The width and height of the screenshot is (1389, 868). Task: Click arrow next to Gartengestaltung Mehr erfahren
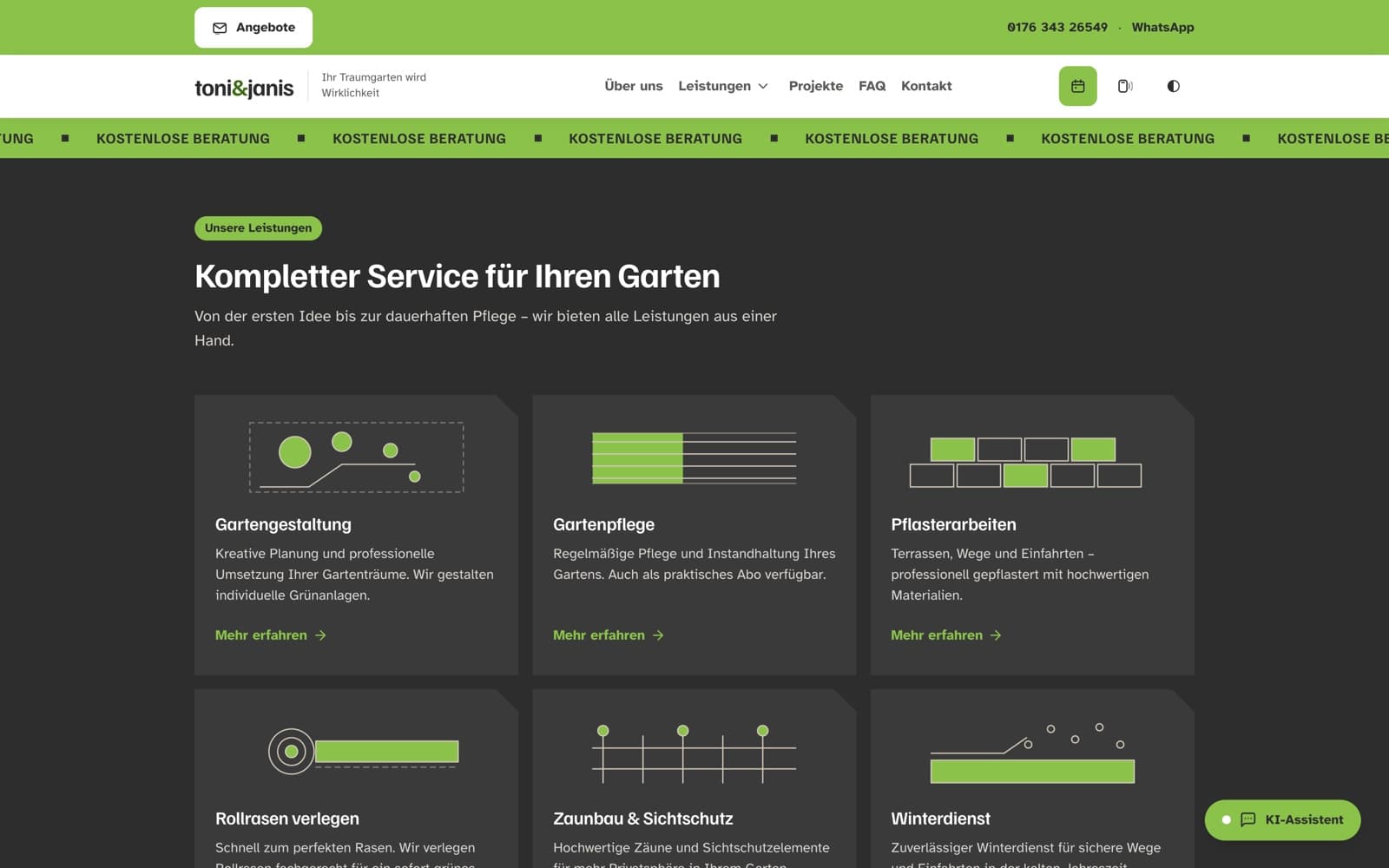point(320,635)
